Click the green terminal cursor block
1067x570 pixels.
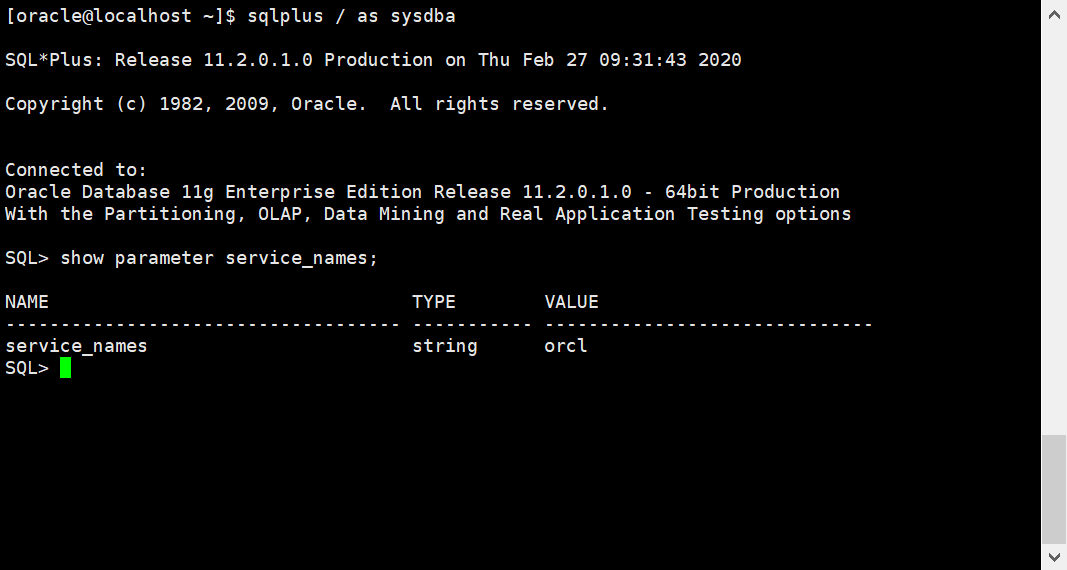click(x=65, y=368)
